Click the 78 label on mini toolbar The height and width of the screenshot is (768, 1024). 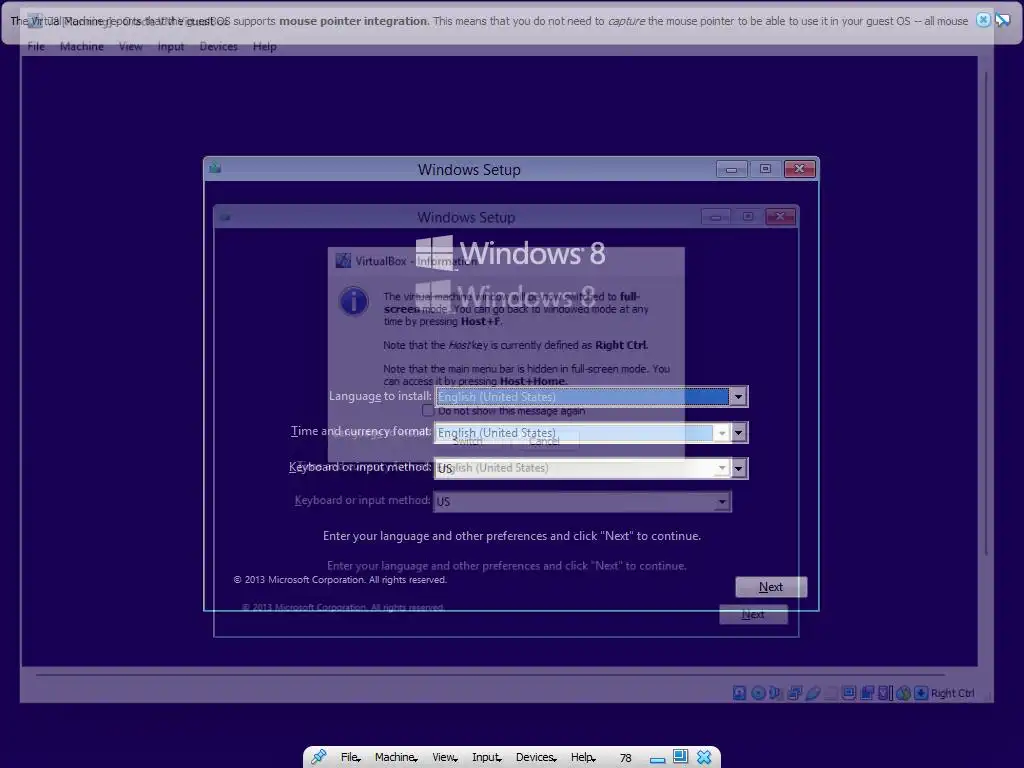[x=626, y=758]
